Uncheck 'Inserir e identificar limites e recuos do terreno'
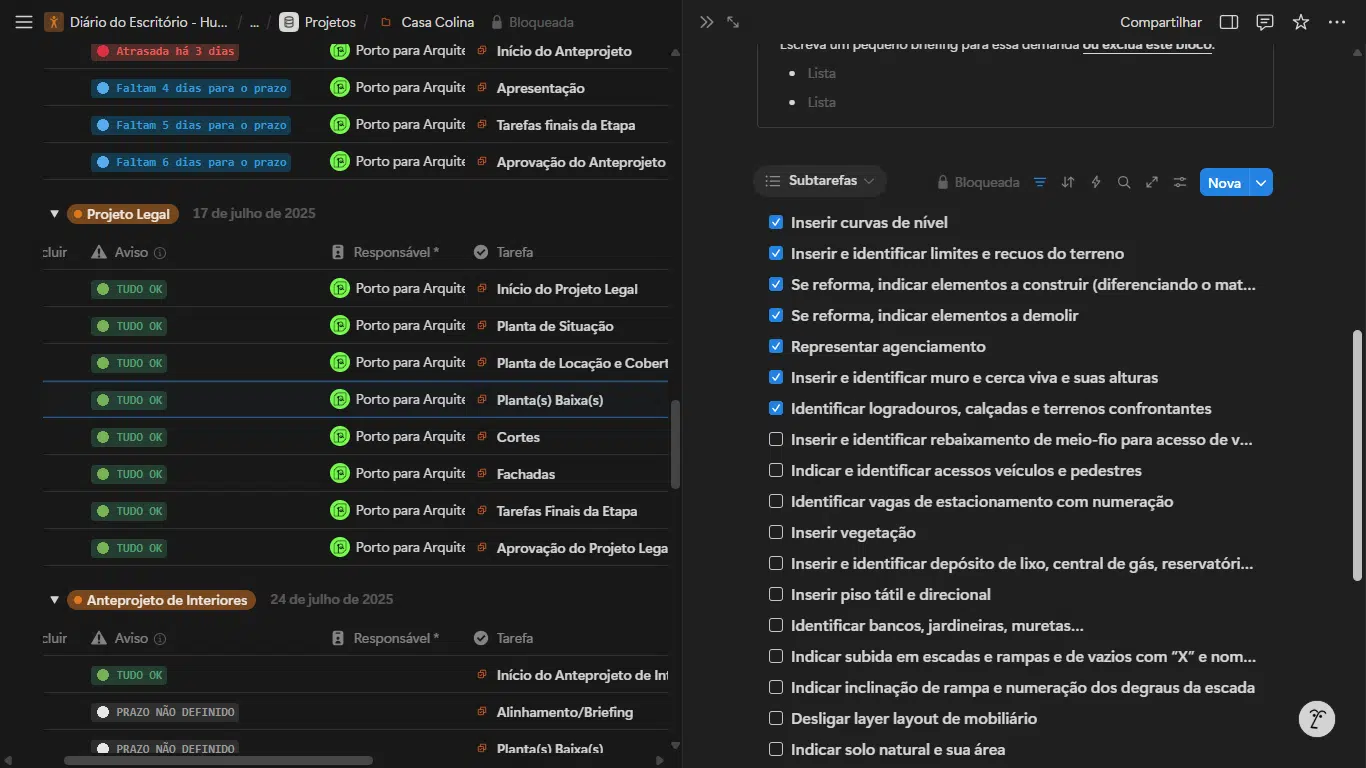The width and height of the screenshot is (1366, 768). pos(776,253)
